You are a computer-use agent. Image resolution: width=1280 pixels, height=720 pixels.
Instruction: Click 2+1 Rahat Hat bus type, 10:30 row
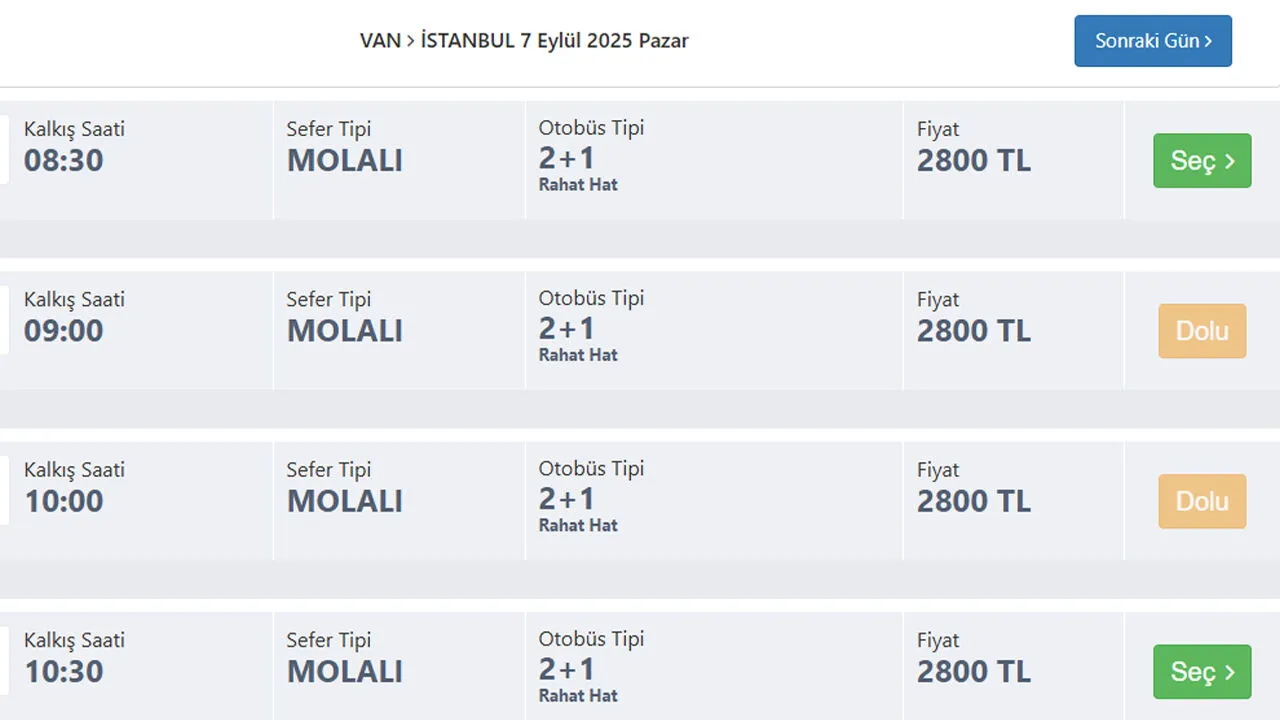[x=579, y=678]
